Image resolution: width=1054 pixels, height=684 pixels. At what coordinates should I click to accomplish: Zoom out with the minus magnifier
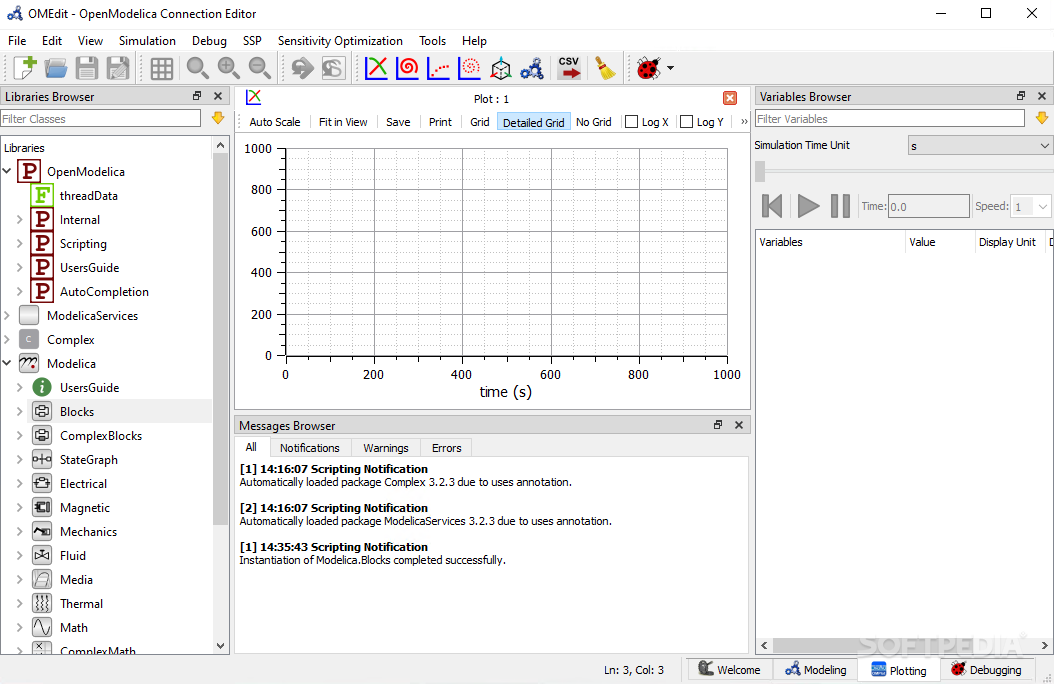point(259,68)
